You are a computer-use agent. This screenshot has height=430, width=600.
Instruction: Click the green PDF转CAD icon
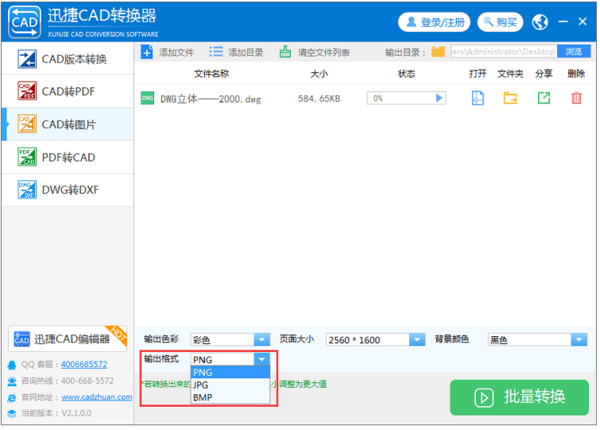coord(27,157)
